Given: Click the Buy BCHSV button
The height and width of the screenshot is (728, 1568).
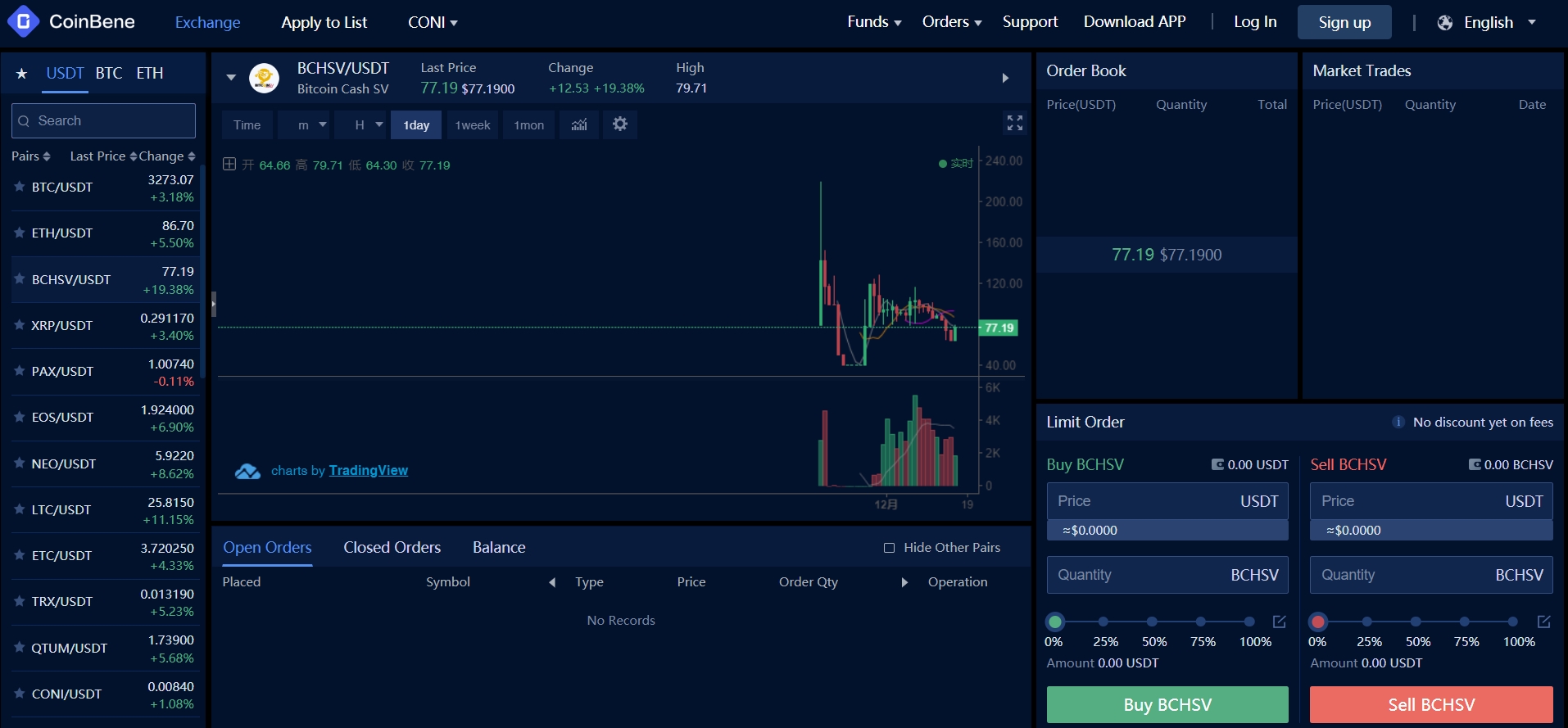Looking at the screenshot, I should click(x=1167, y=704).
